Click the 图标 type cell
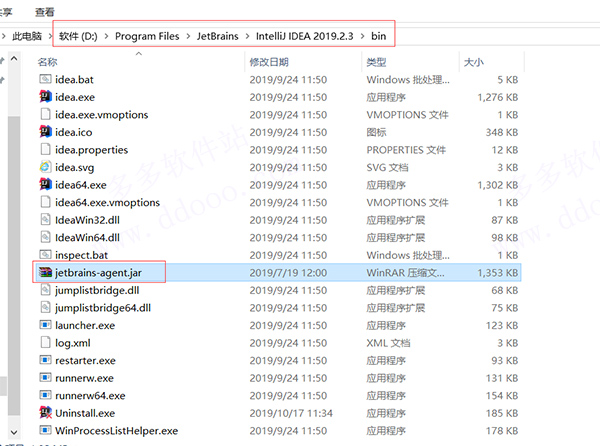 pos(376,132)
